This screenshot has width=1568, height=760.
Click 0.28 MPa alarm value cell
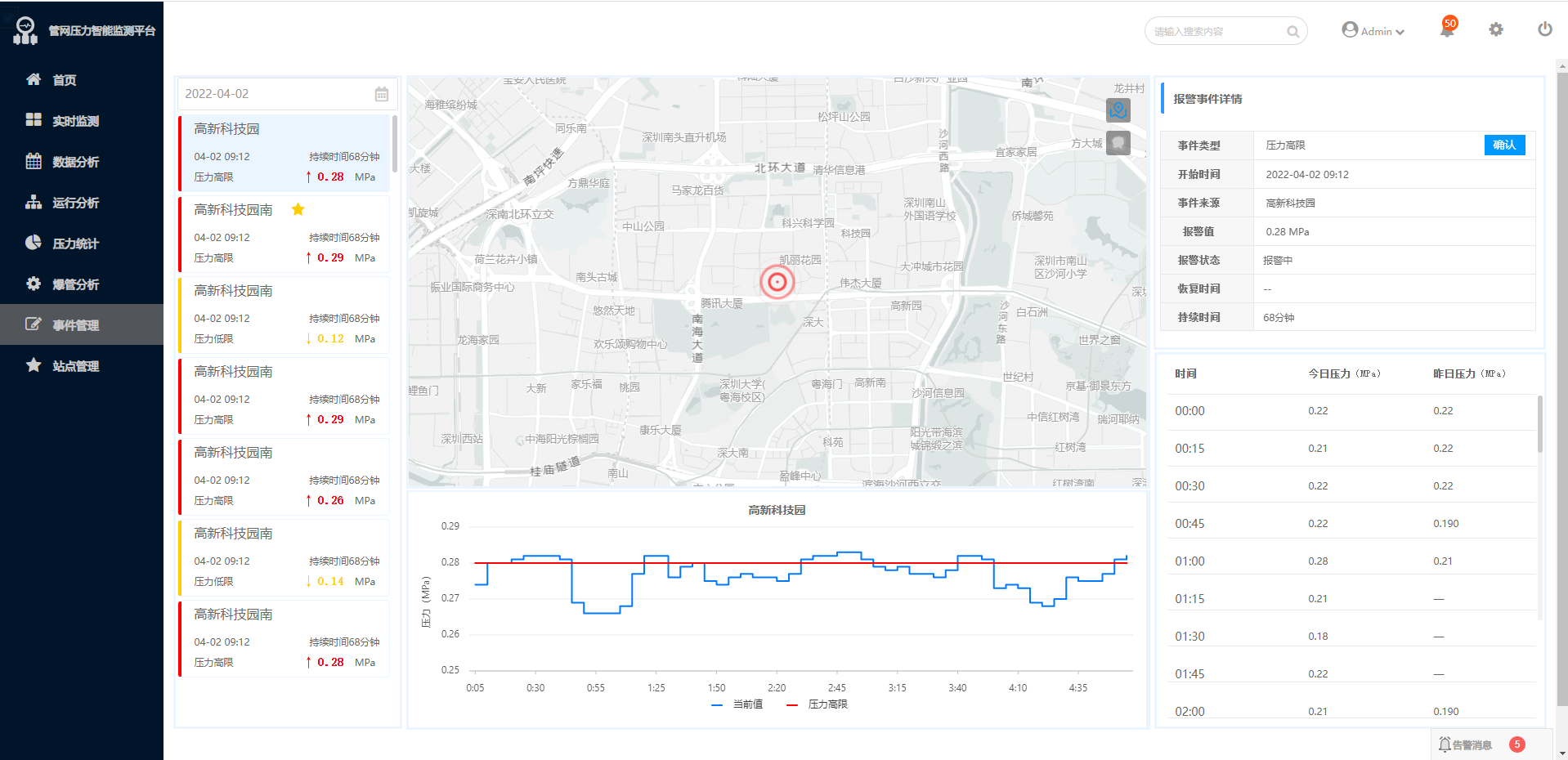[x=1288, y=232]
